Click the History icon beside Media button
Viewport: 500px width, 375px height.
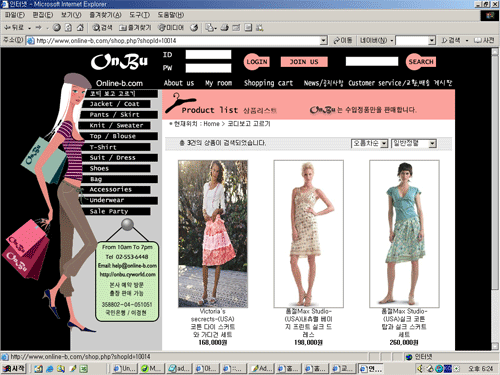(x=194, y=28)
